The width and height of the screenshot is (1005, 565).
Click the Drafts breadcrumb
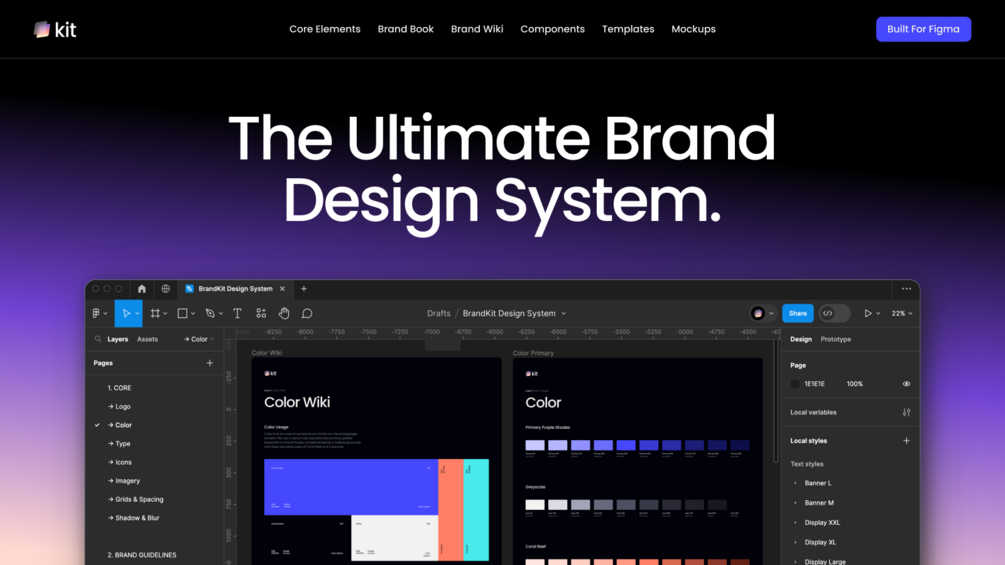[x=438, y=313]
